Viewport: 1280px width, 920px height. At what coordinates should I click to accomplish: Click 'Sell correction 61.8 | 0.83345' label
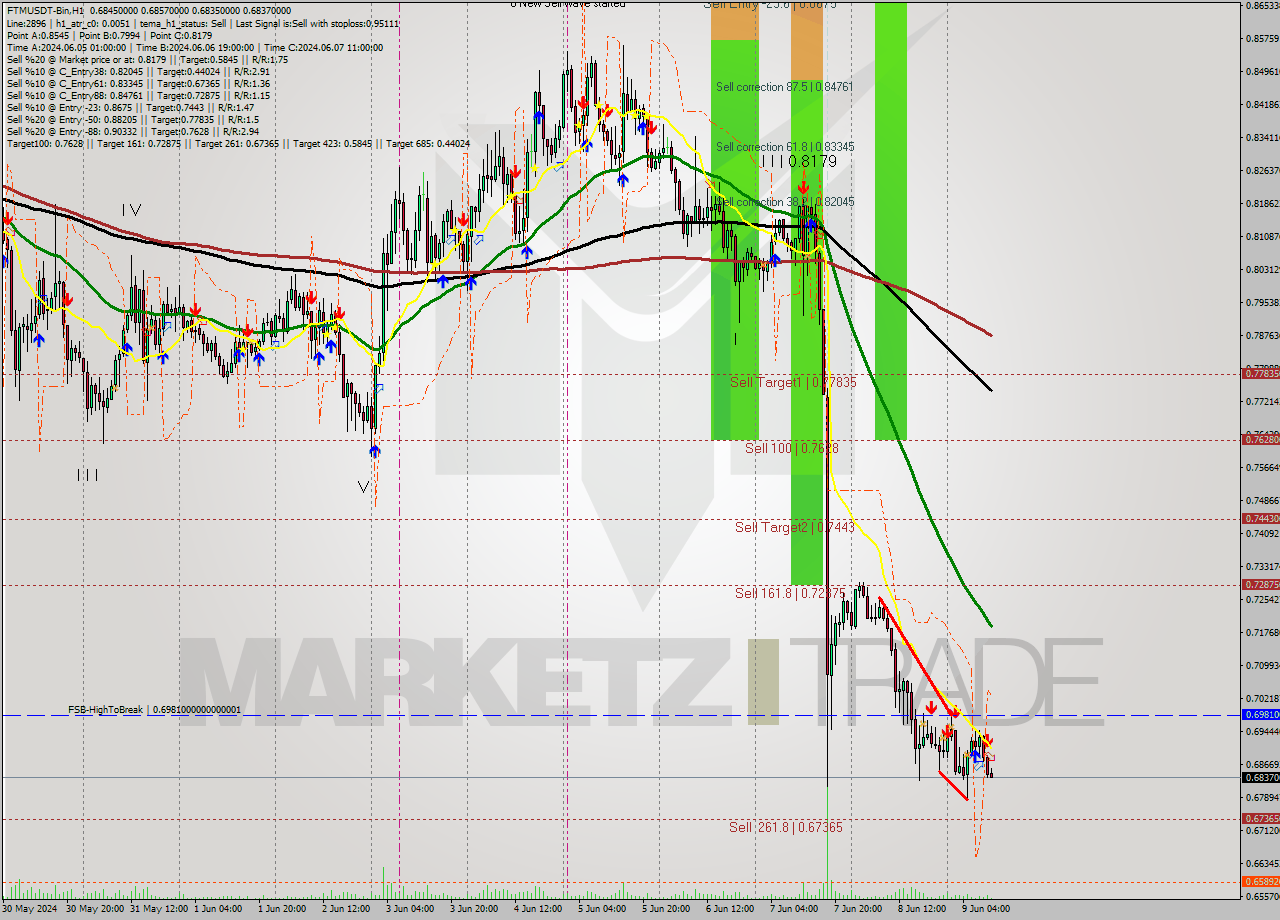click(785, 146)
